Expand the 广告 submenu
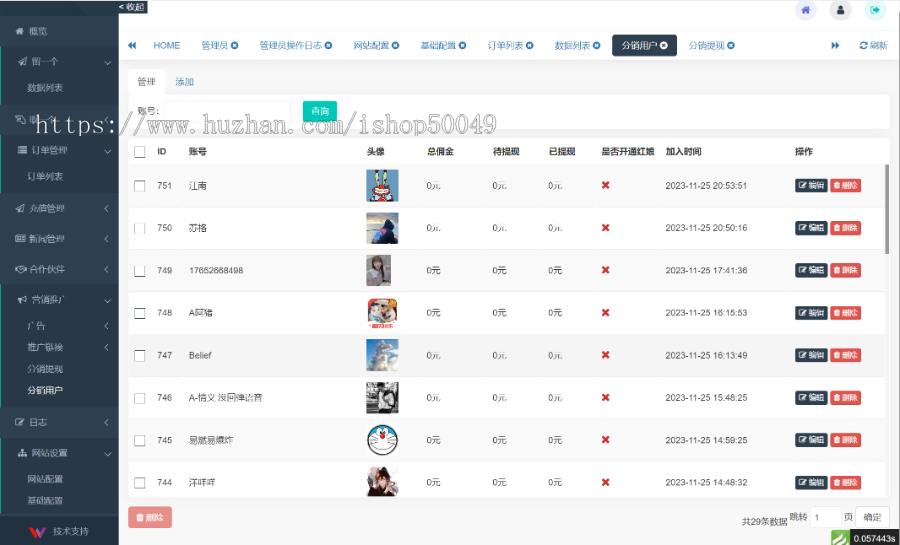The width and height of the screenshot is (900, 545). coord(59,326)
